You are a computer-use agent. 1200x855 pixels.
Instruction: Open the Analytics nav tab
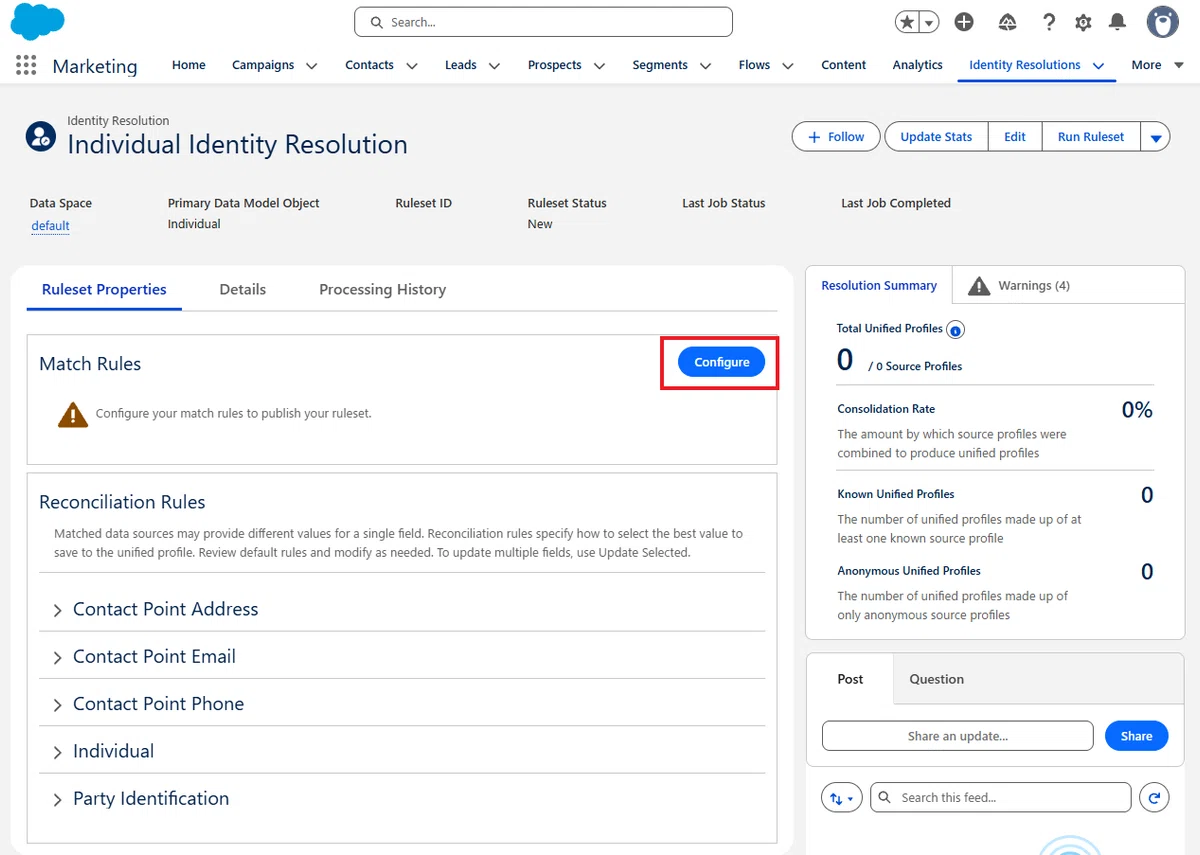click(918, 65)
